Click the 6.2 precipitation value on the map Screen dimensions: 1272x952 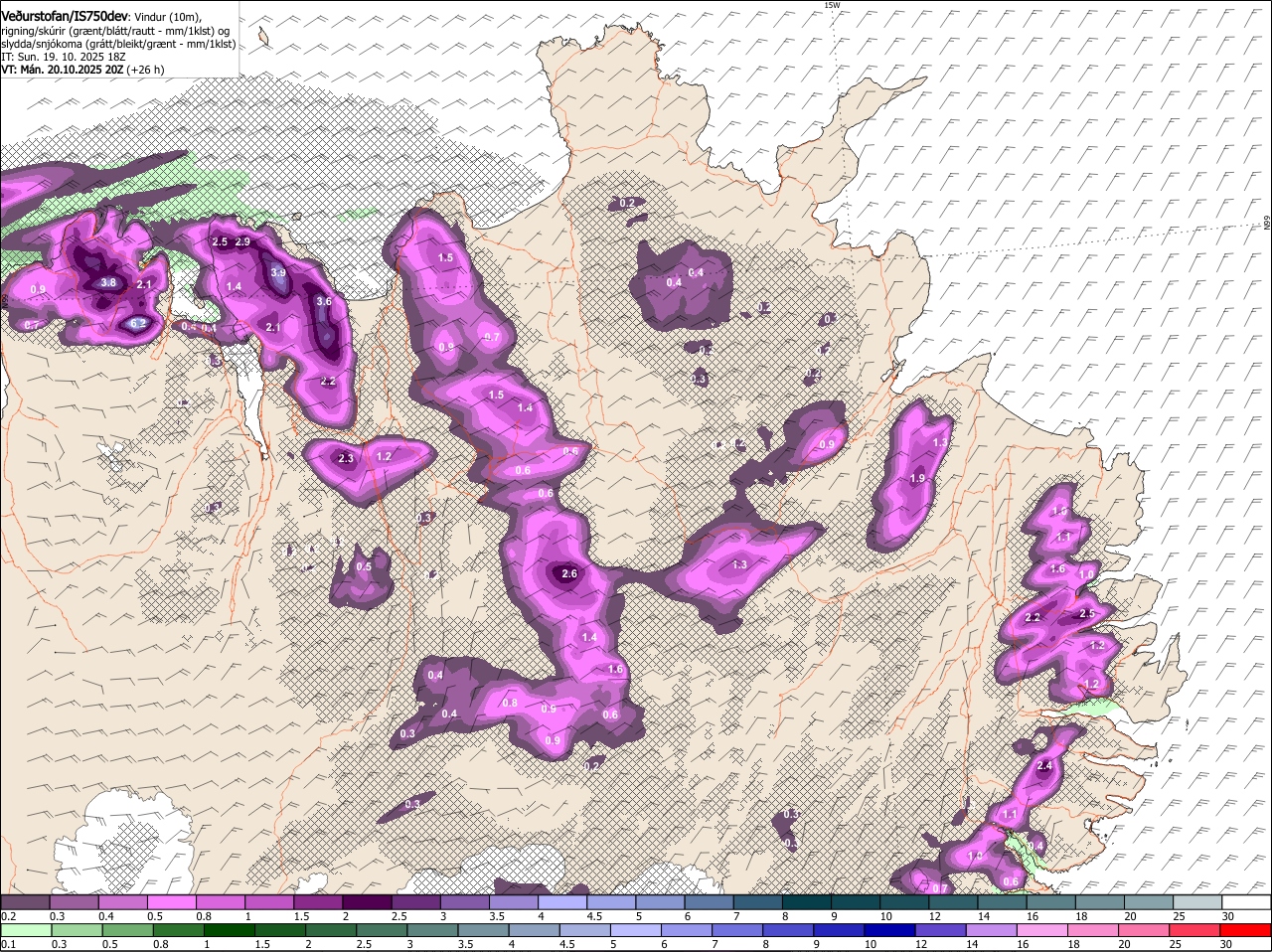[x=138, y=323]
